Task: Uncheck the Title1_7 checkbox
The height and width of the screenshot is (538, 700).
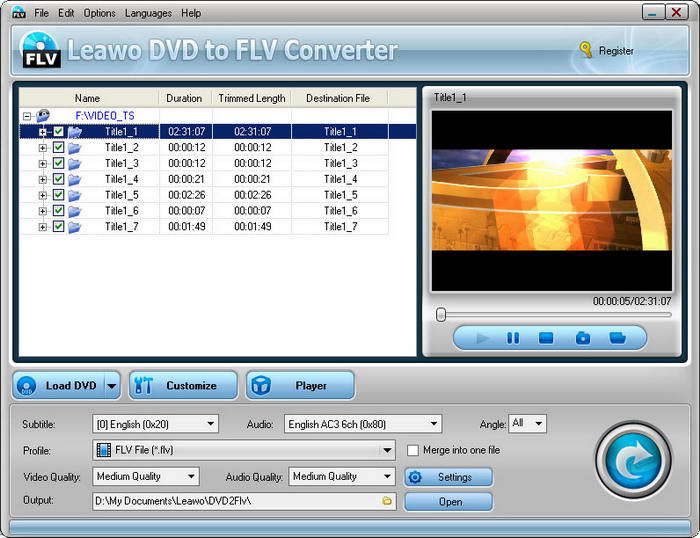Action: pyautogui.click(x=58, y=226)
